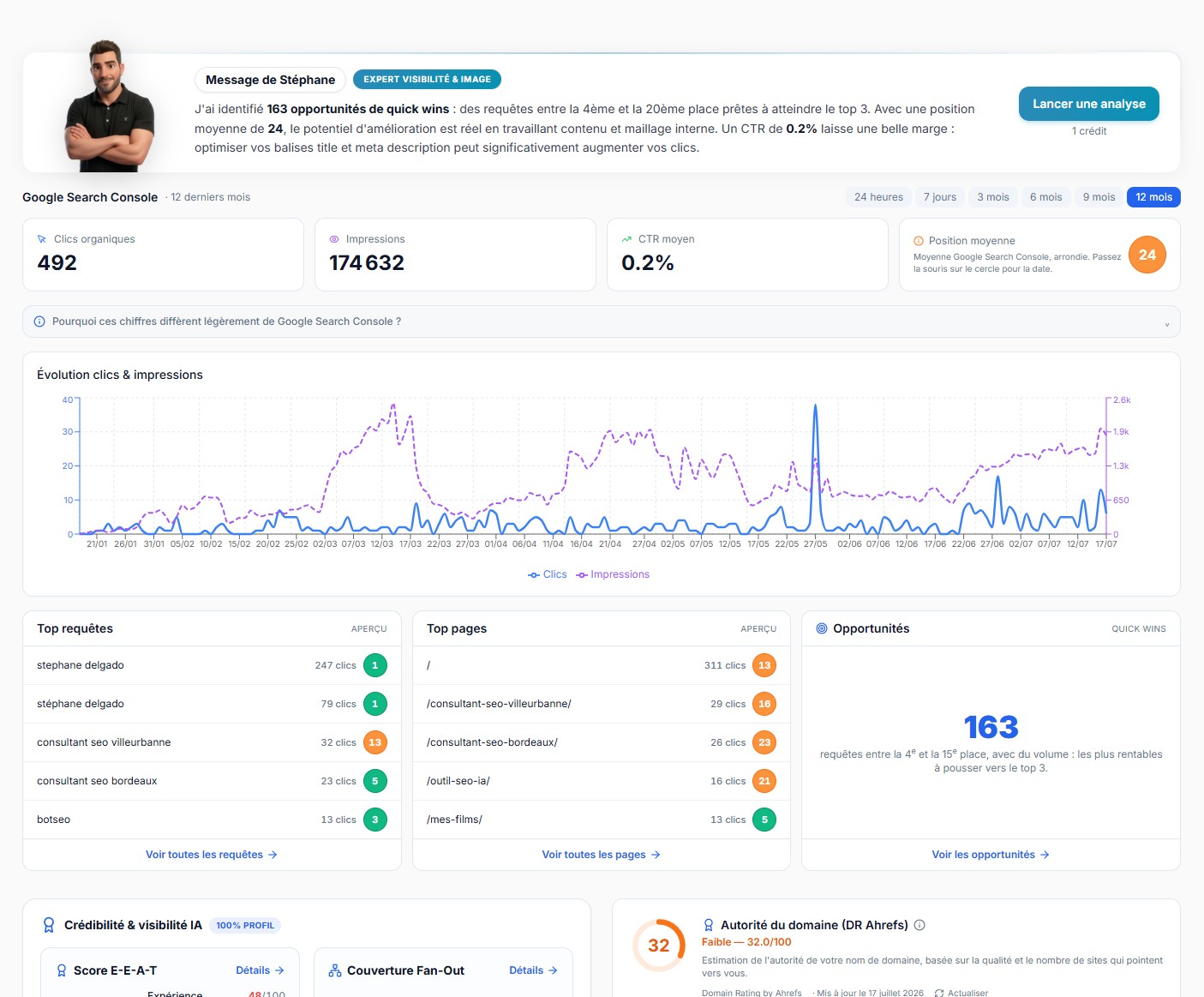Click the refresh icon beside Actualiser
This screenshot has width=1204, height=997.
tap(939, 993)
